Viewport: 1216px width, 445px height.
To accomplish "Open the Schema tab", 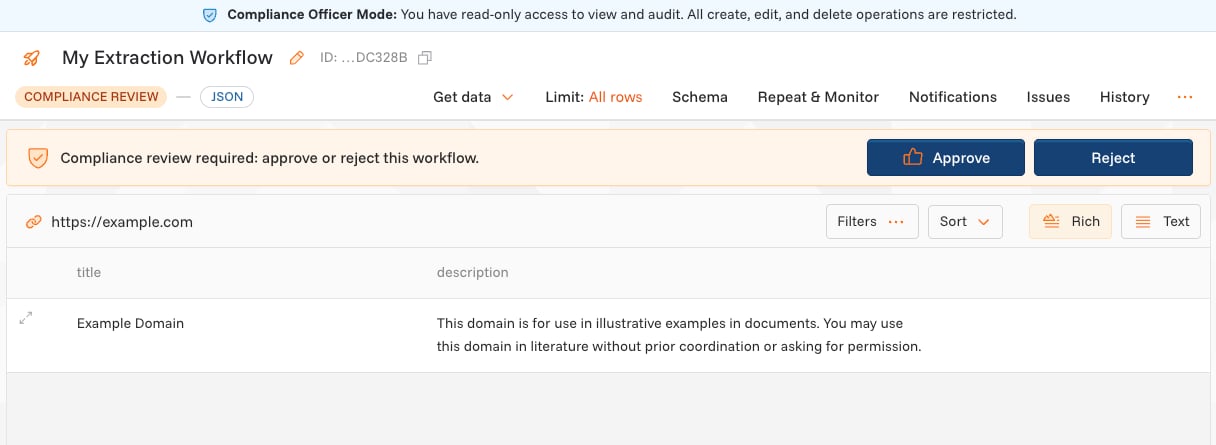I will pyautogui.click(x=700, y=97).
